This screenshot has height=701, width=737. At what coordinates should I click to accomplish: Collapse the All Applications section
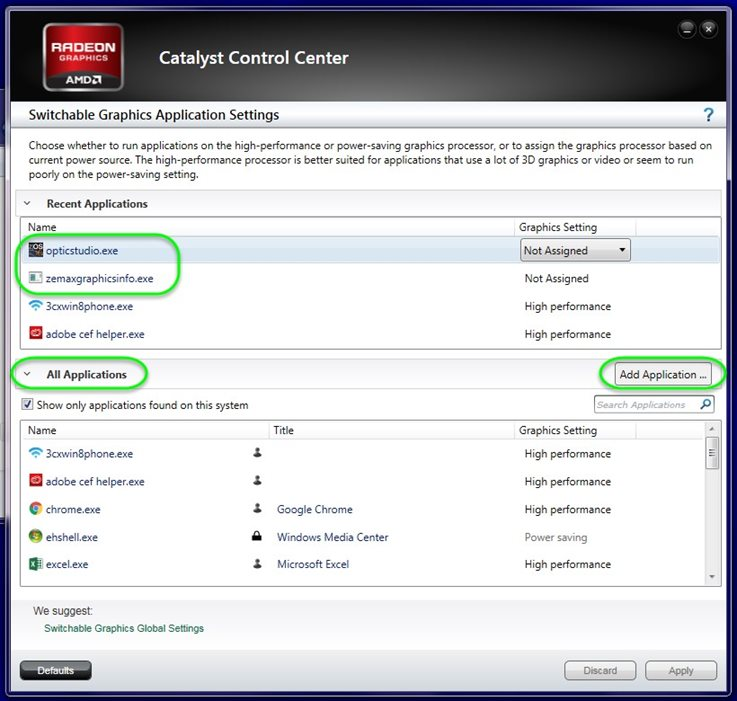(27, 374)
